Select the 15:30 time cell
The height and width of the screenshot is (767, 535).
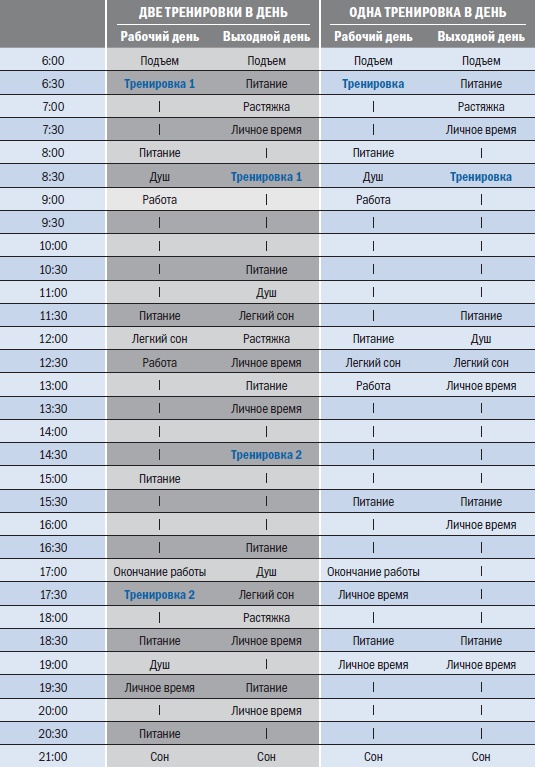53,501
